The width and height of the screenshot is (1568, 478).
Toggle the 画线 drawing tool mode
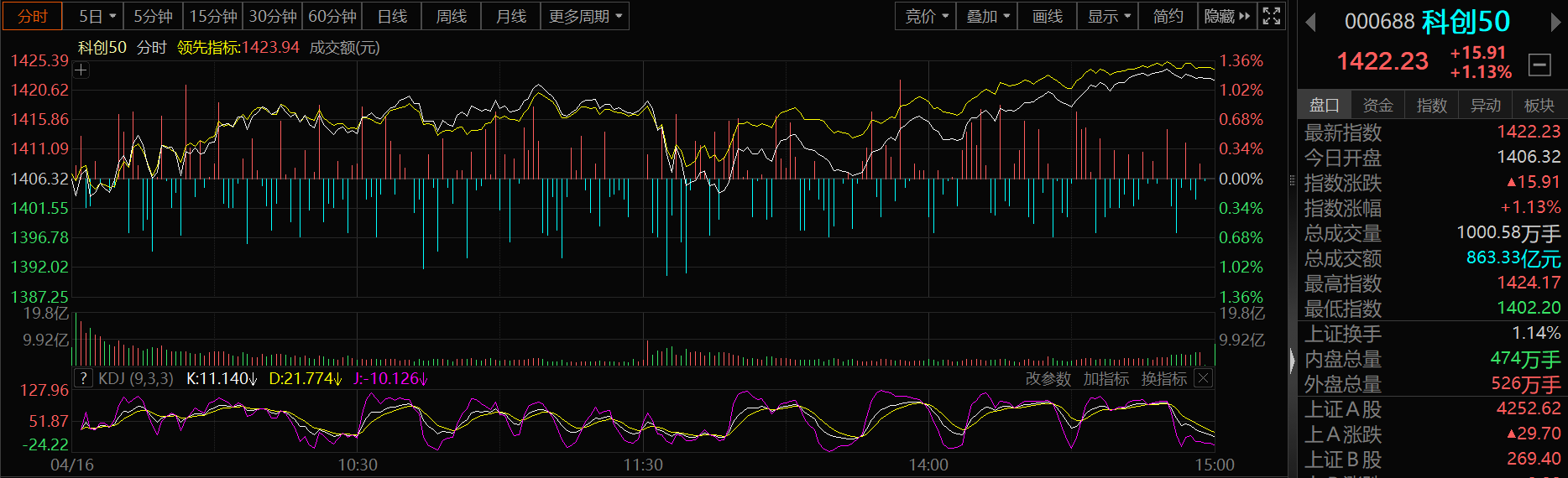coord(1047,16)
